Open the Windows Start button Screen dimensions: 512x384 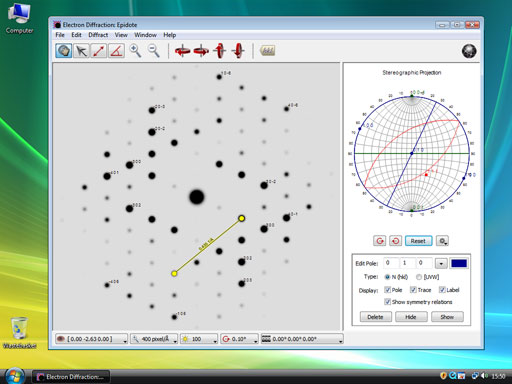pyautogui.click(x=14, y=376)
